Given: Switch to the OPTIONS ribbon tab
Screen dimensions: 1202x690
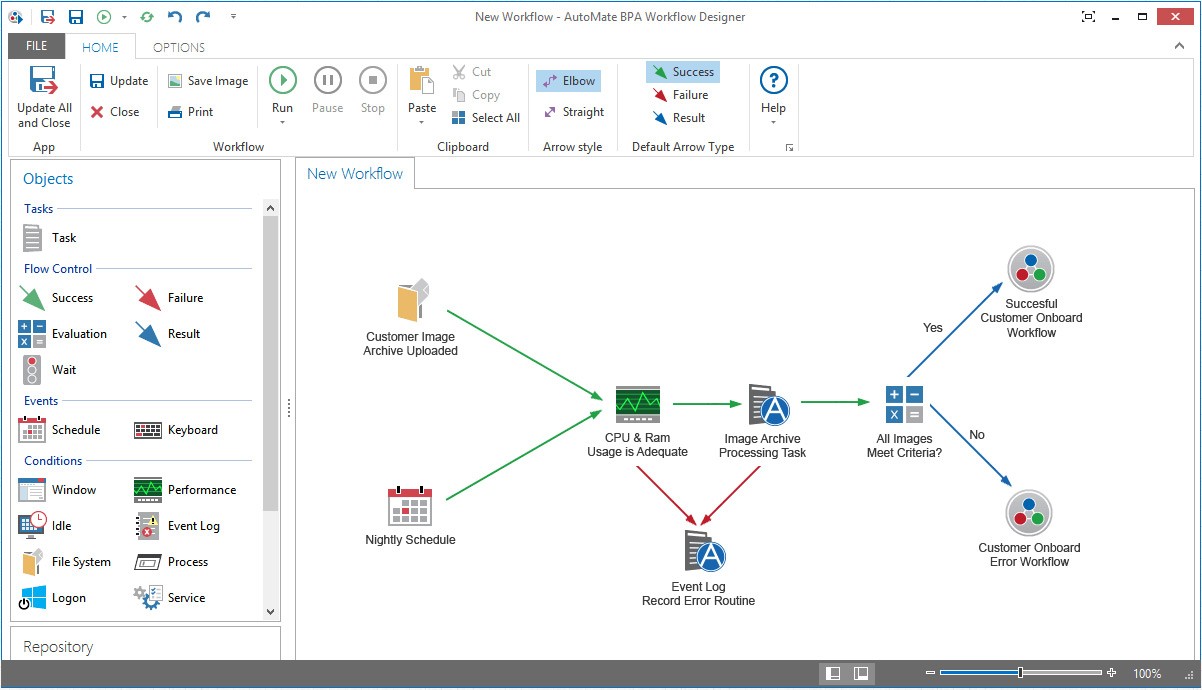Looking at the screenshot, I should click(178, 46).
